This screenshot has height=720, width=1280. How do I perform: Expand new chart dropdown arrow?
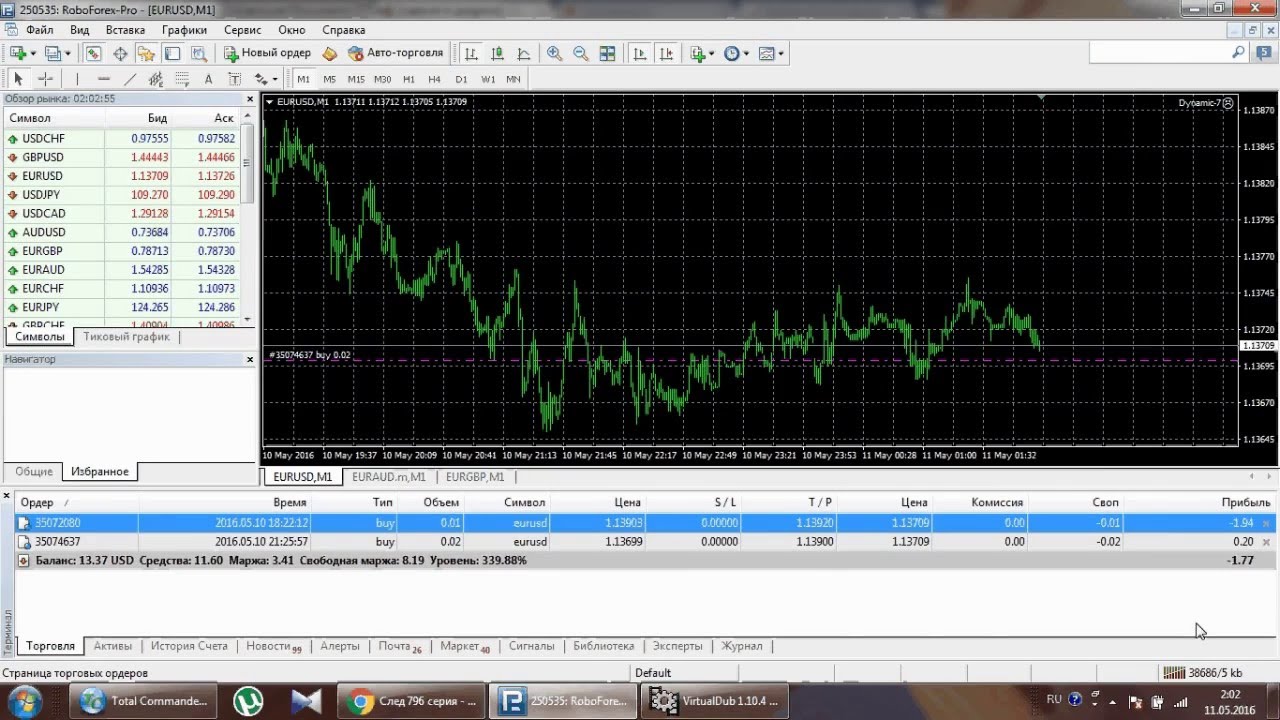pos(33,53)
